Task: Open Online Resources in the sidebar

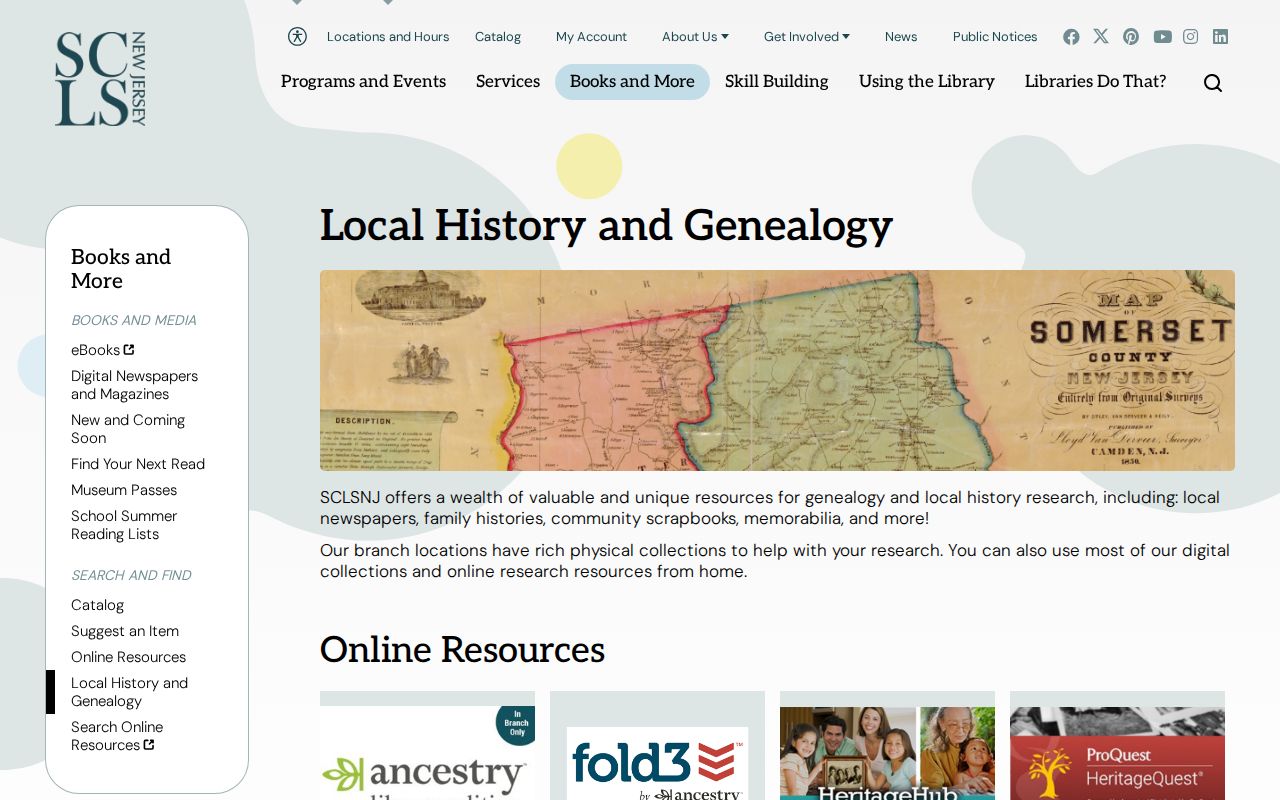Action: click(129, 657)
